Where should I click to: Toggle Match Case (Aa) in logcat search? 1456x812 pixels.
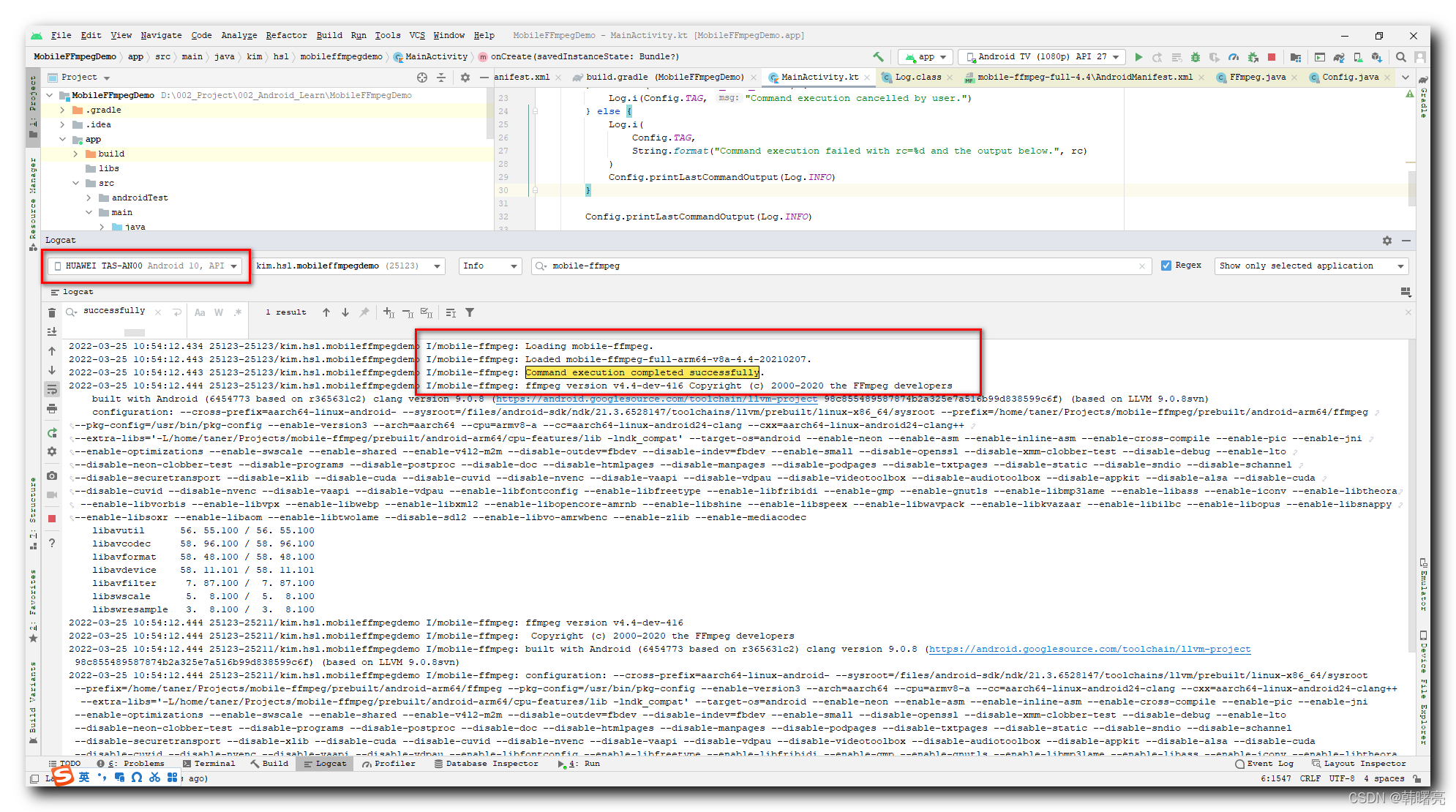click(x=200, y=312)
